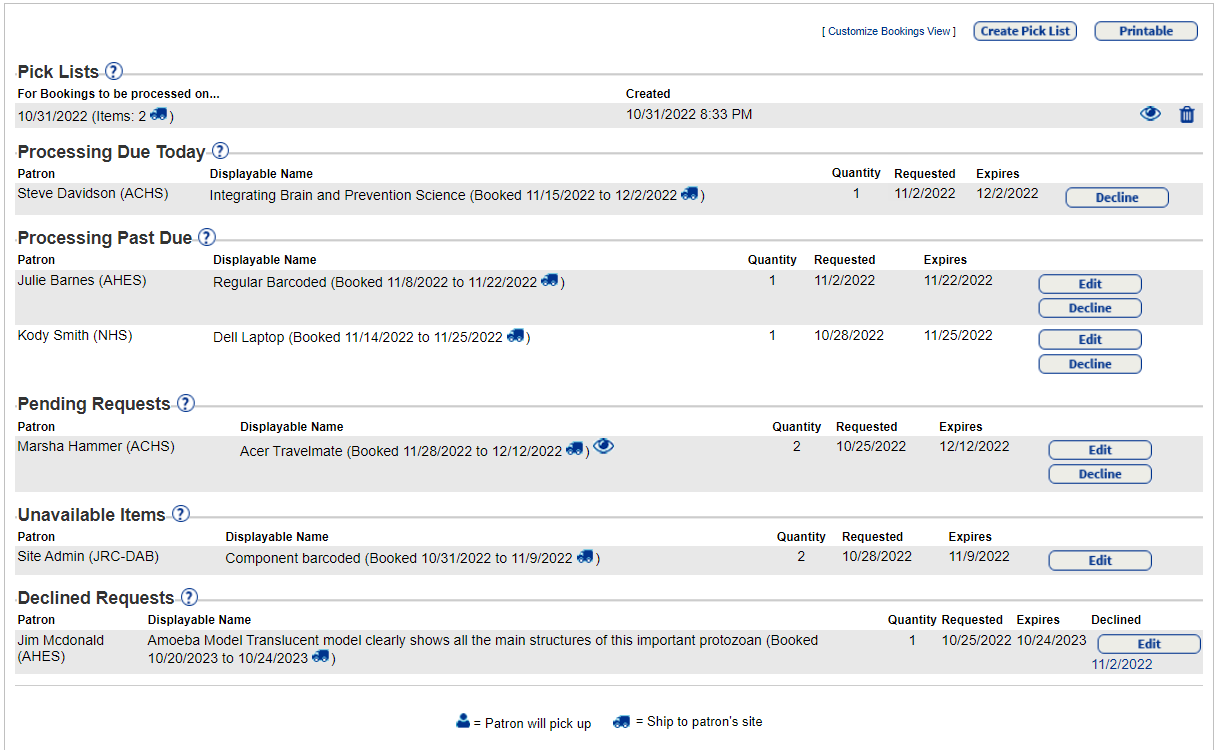Open help for Pending Requests section
The width and height of the screenshot is (1215, 750).
click(185, 403)
